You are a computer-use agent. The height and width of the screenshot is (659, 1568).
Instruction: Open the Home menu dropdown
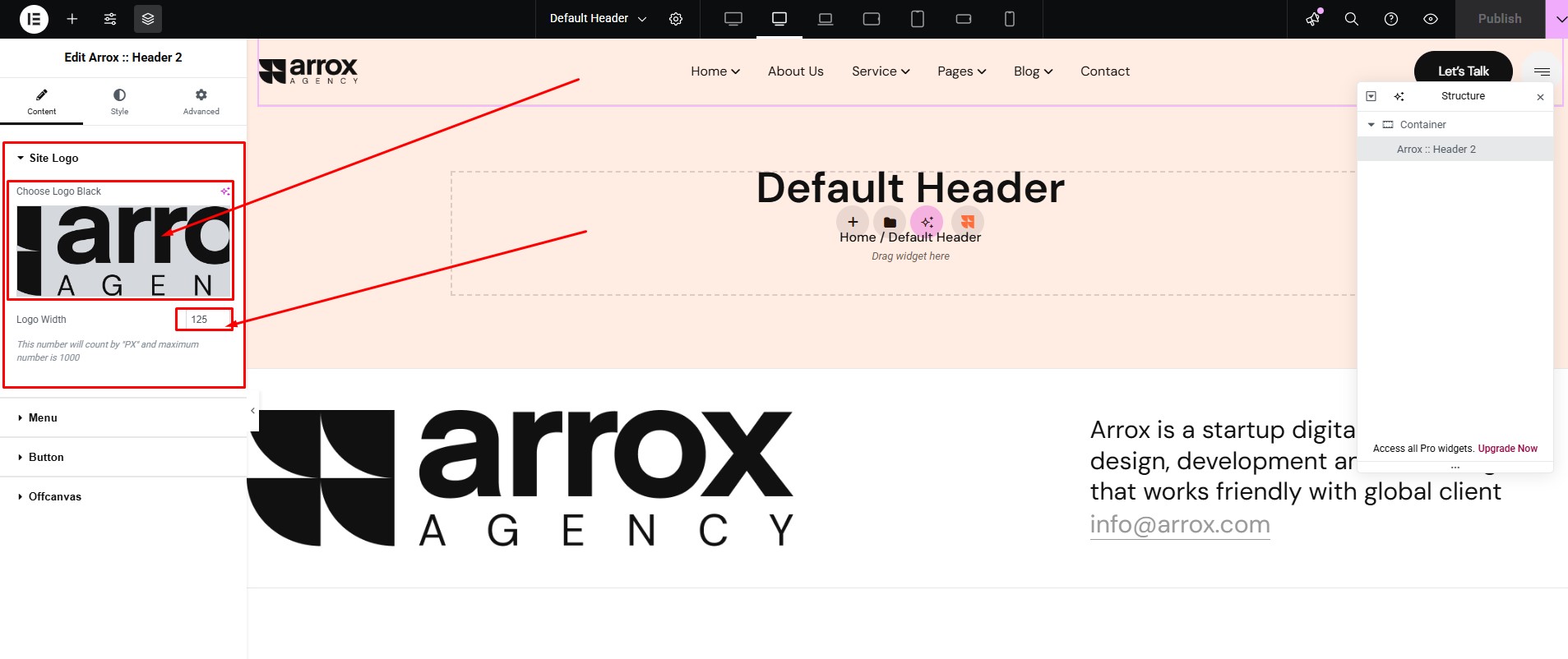tap(715, 71)
